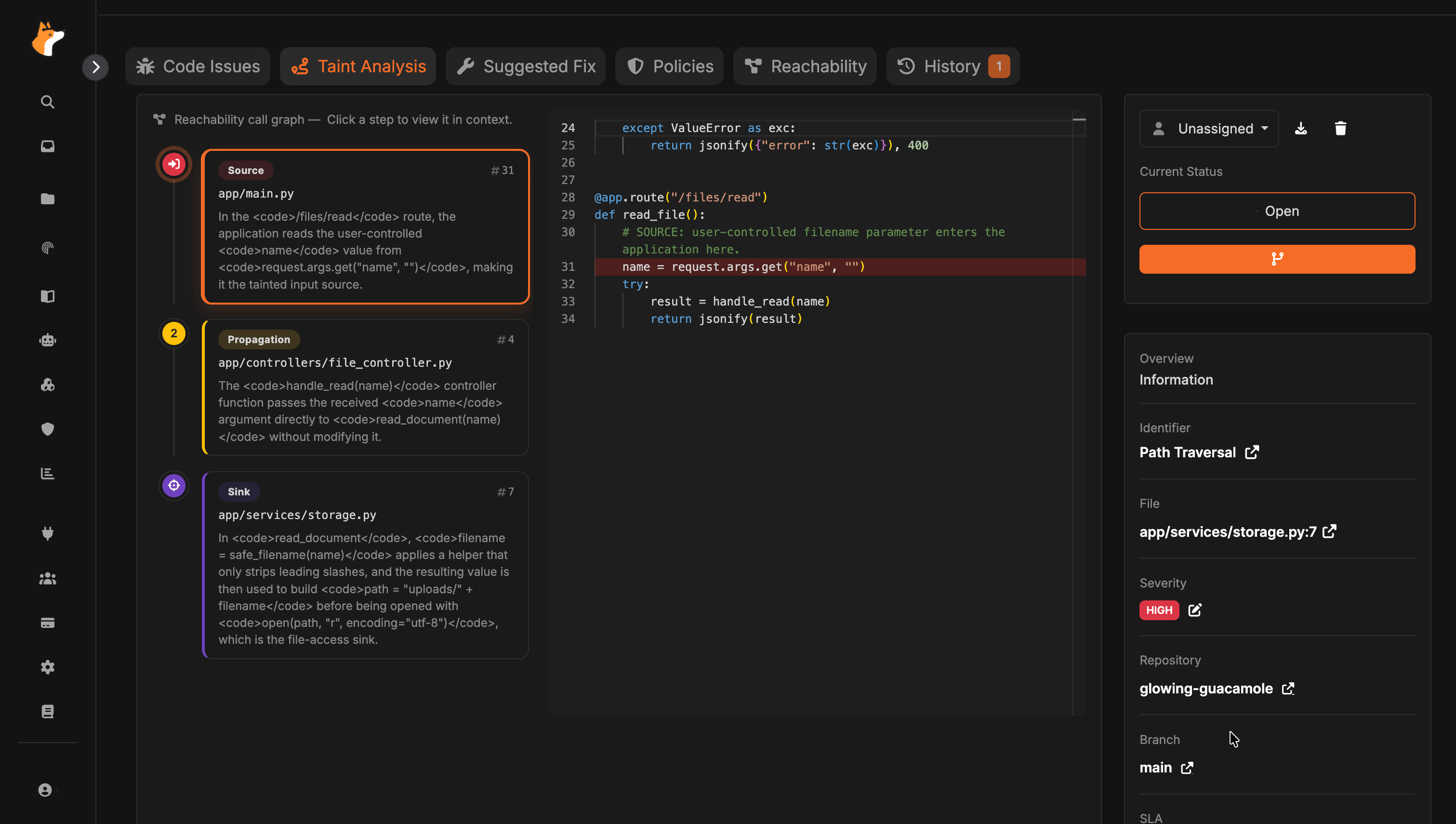Click the purple Sink target marker
This screenshot has height=824, width=1456.
[173, 486]
